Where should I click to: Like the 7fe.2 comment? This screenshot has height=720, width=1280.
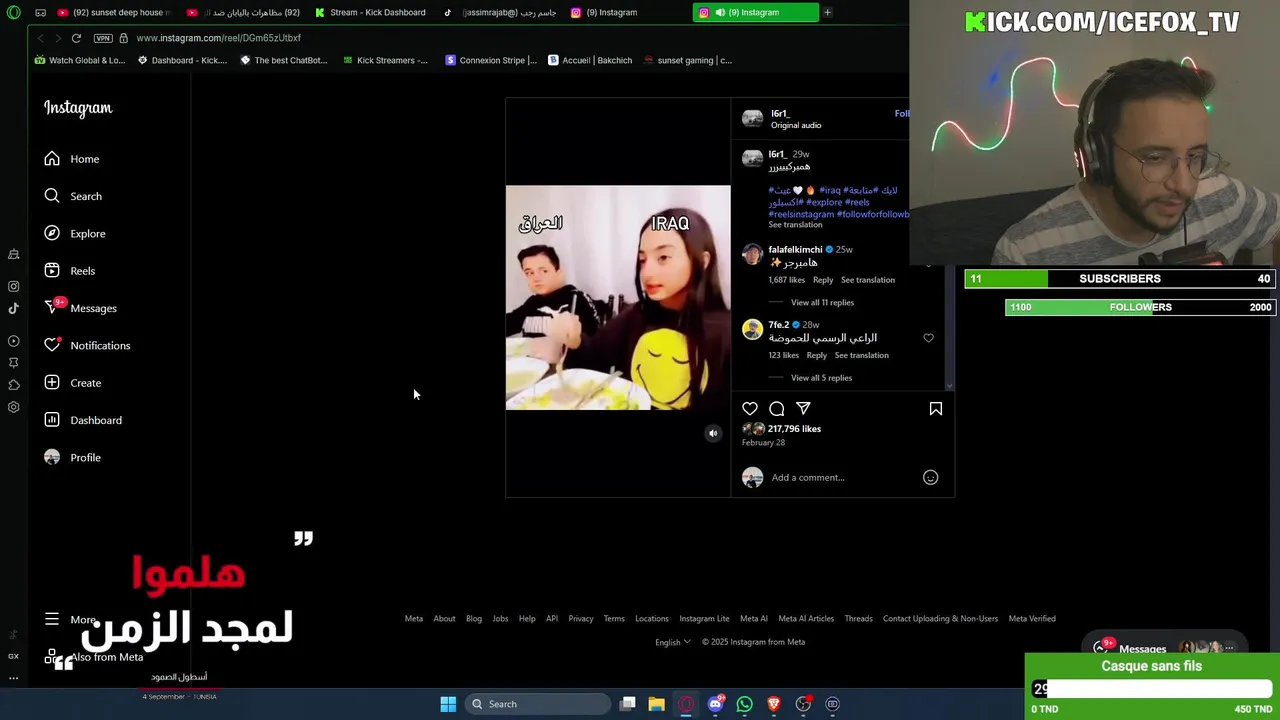[928, 338]
